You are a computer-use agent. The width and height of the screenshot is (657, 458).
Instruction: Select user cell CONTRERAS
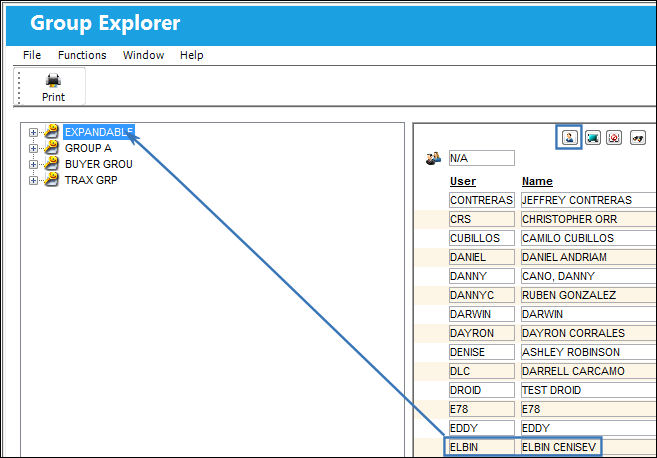[481, 200]
